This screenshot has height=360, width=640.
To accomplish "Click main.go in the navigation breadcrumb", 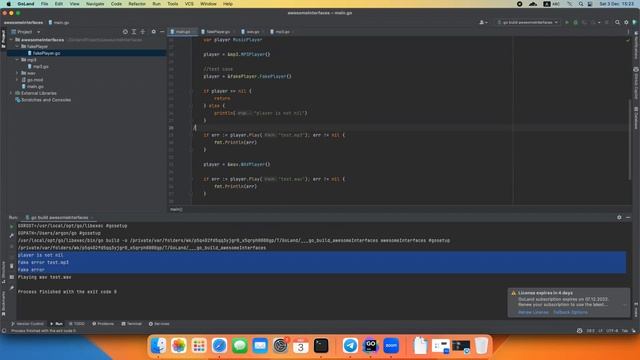I will 58,22.
